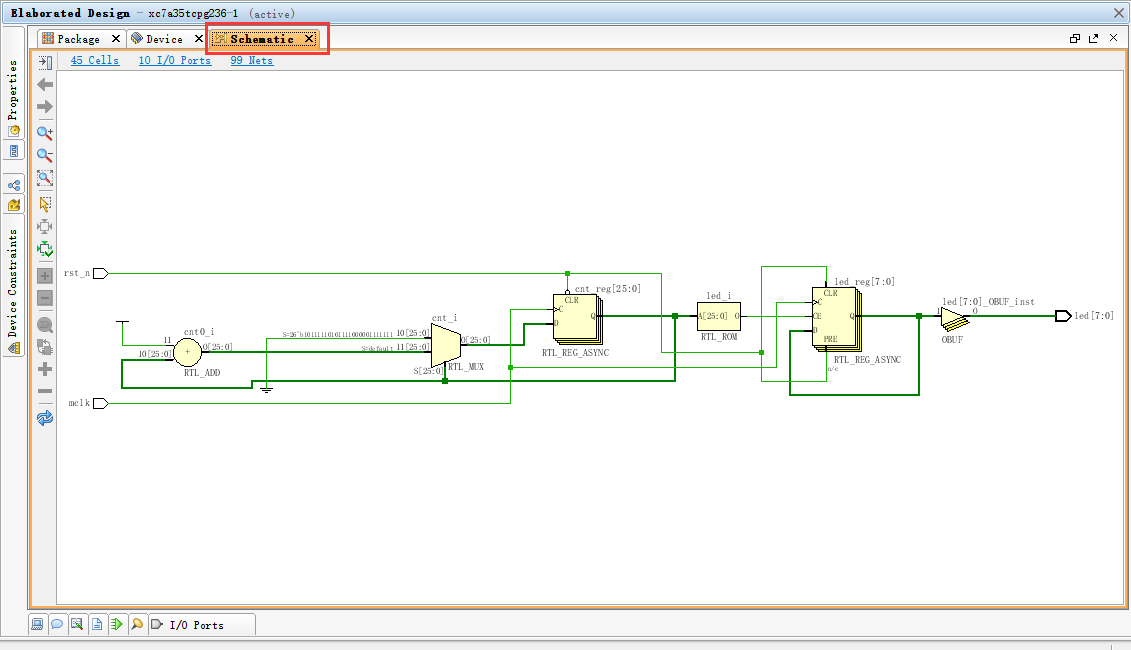Open the Find Results bottom tab icon
The height and width of the screenshot is (650, 1131).
coord(137,624)
